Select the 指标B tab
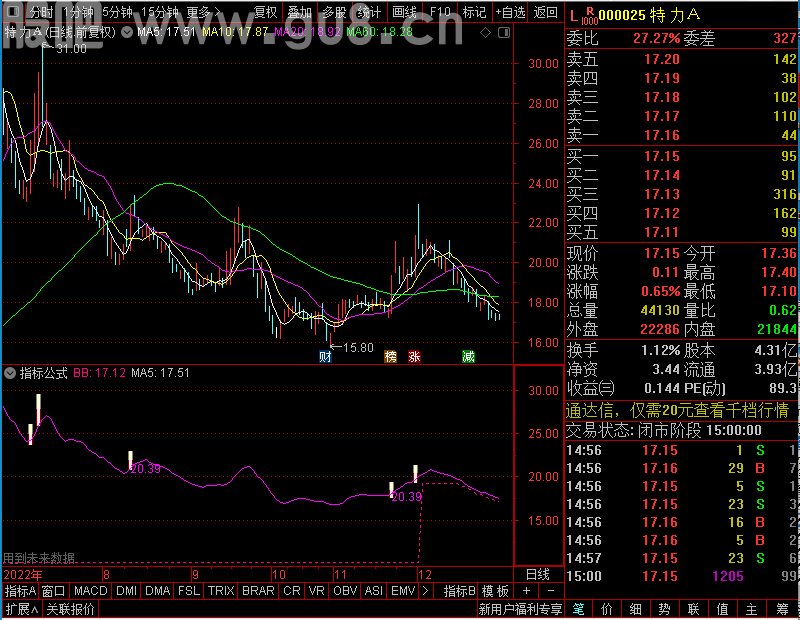Screen dimensions: 800x620 click(x=460, y=591)
